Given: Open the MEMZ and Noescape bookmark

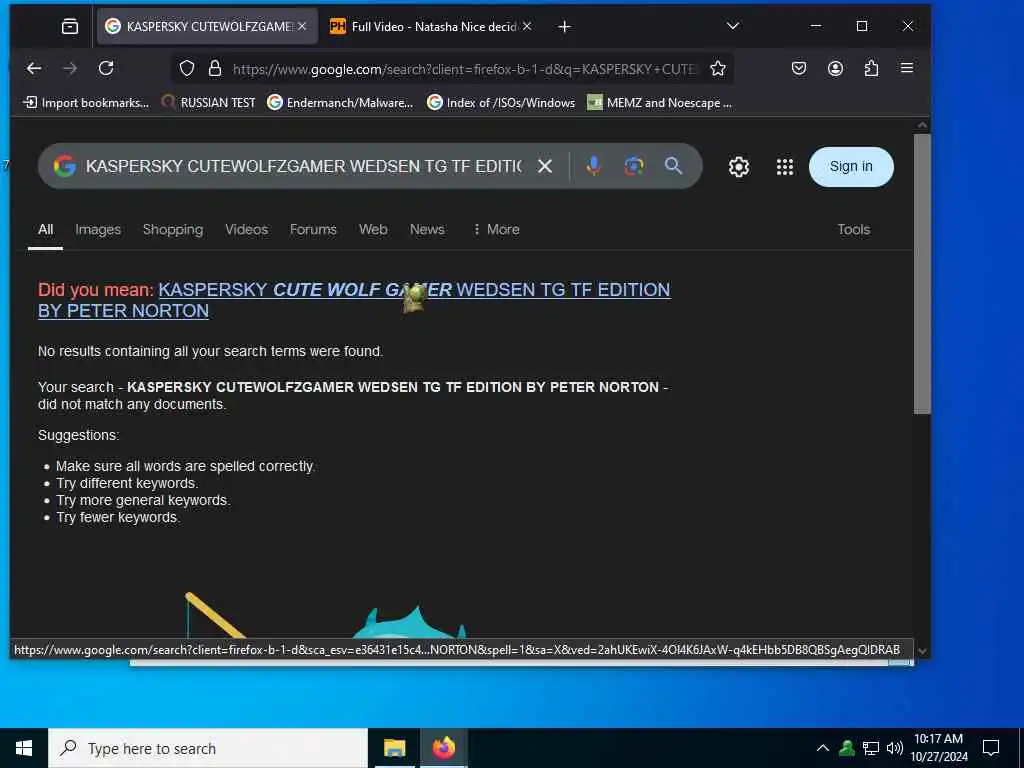Looking at the screenshot, I should (x=660, y=103).
